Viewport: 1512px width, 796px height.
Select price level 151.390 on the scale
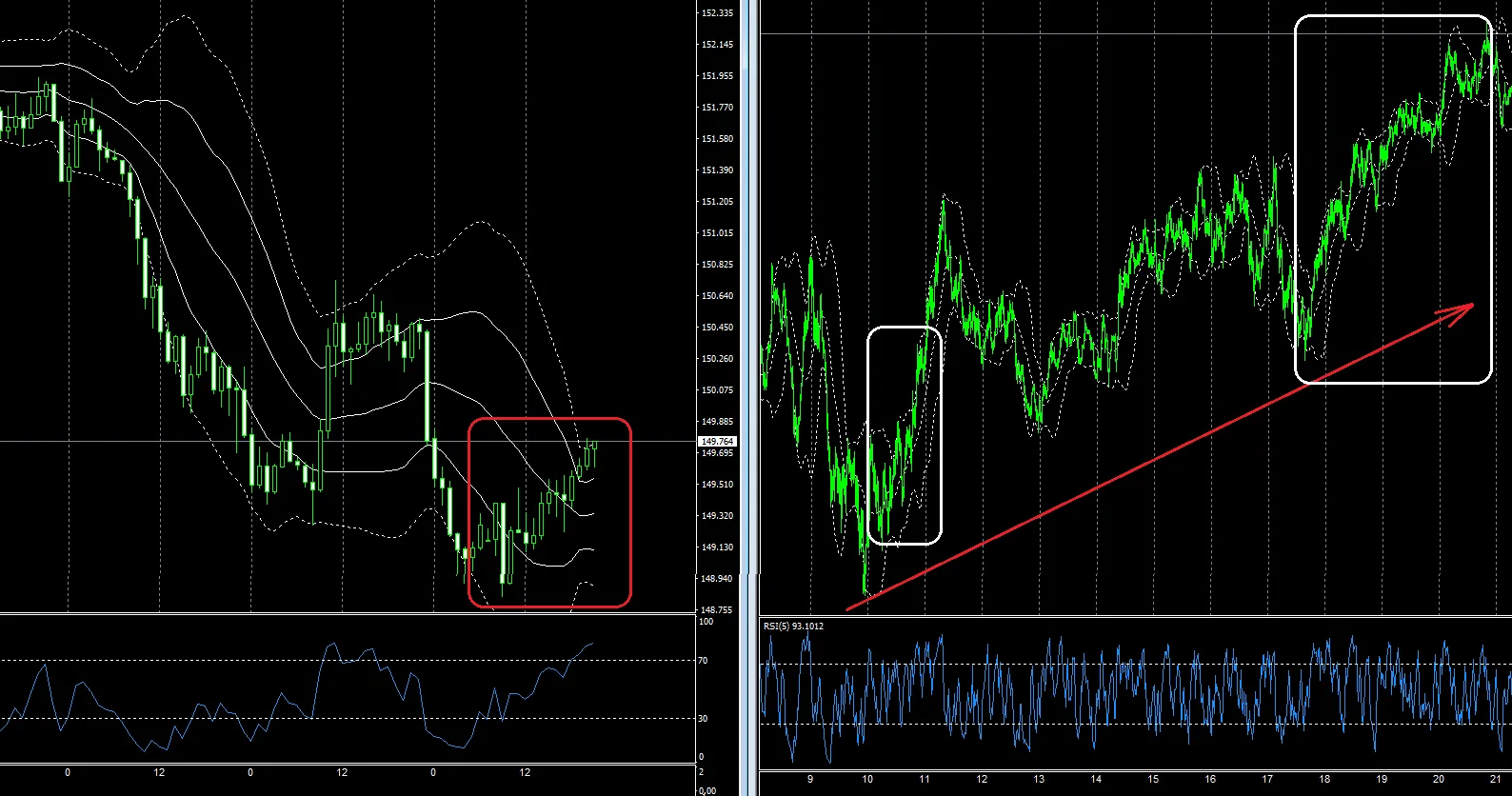(717, 170)
